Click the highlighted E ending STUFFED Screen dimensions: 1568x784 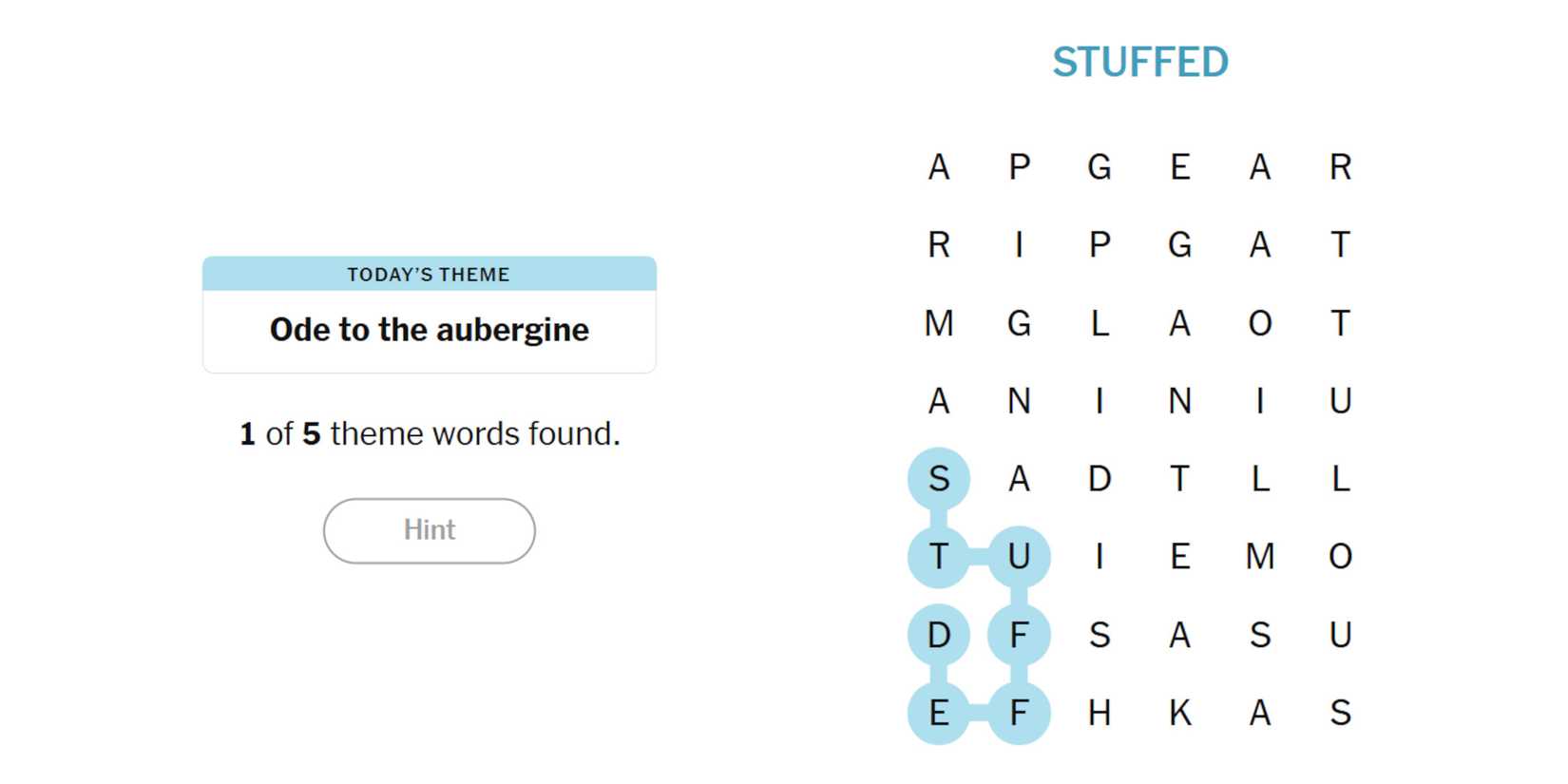click(x=939, y=713)
